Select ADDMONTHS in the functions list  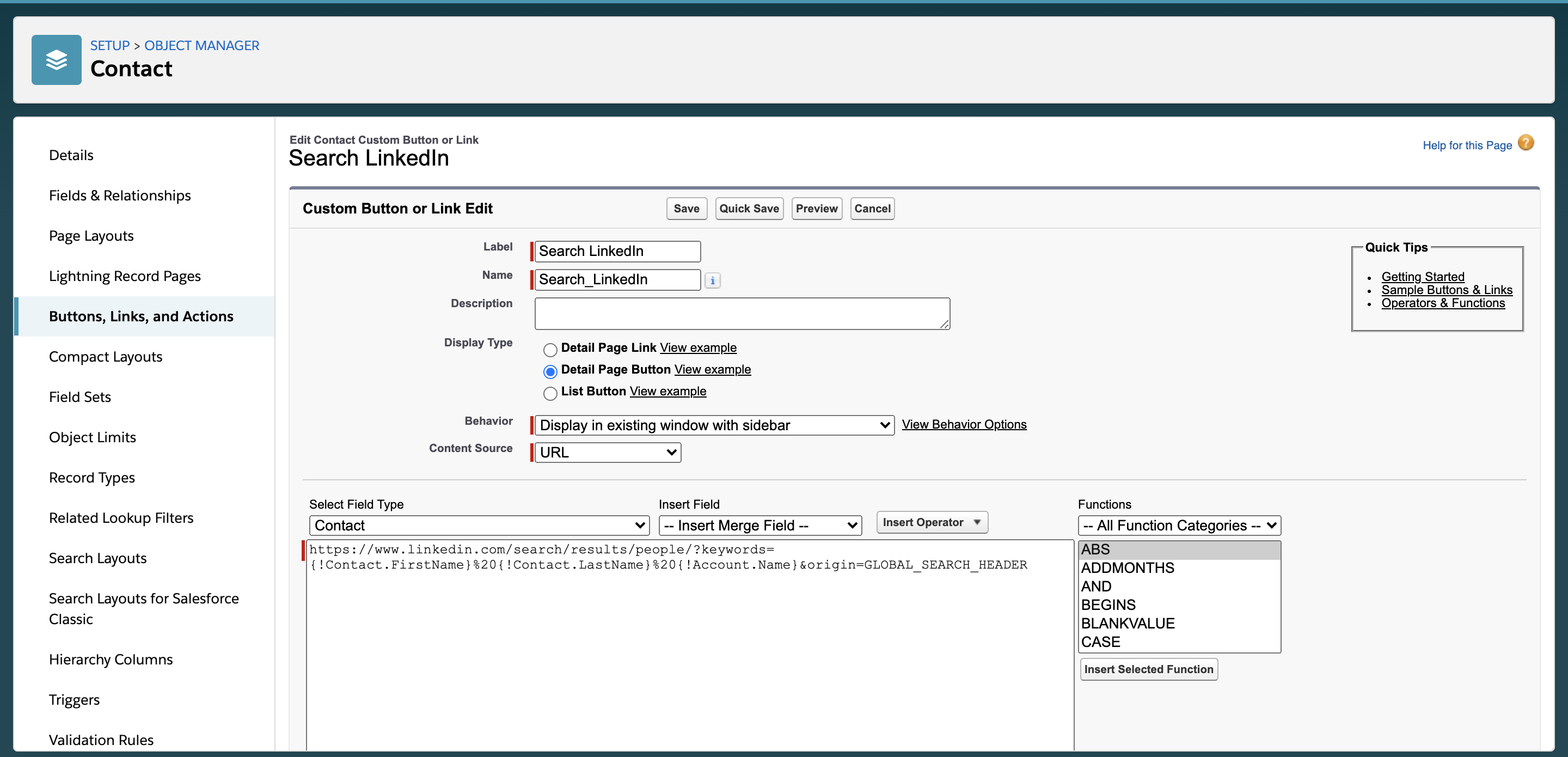(1179, 567)
